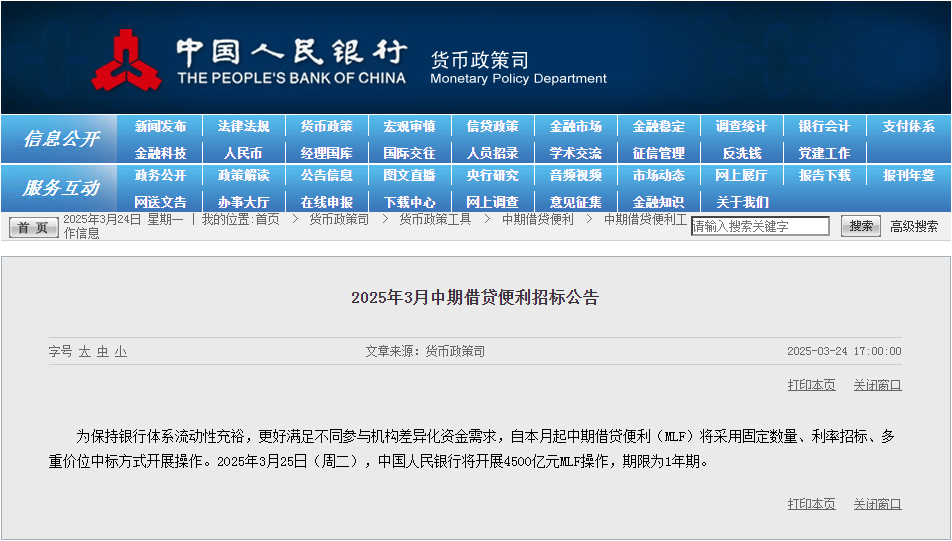
Task: Set the font size to 大
Action: coord(85,352)
